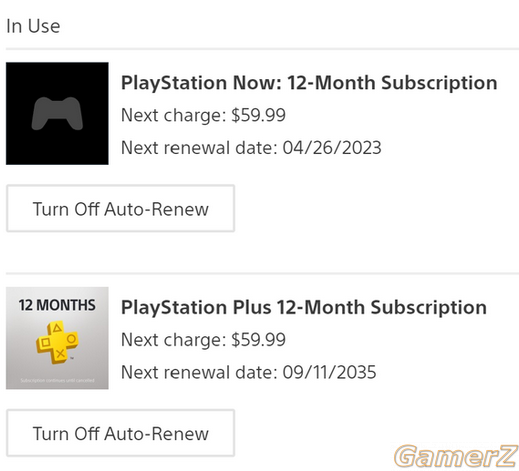This screenshot has height=471, width=519.
Task: Click the triangle symbol on the Plus logo
Action: pyautogui.click(x=57, y=328)
